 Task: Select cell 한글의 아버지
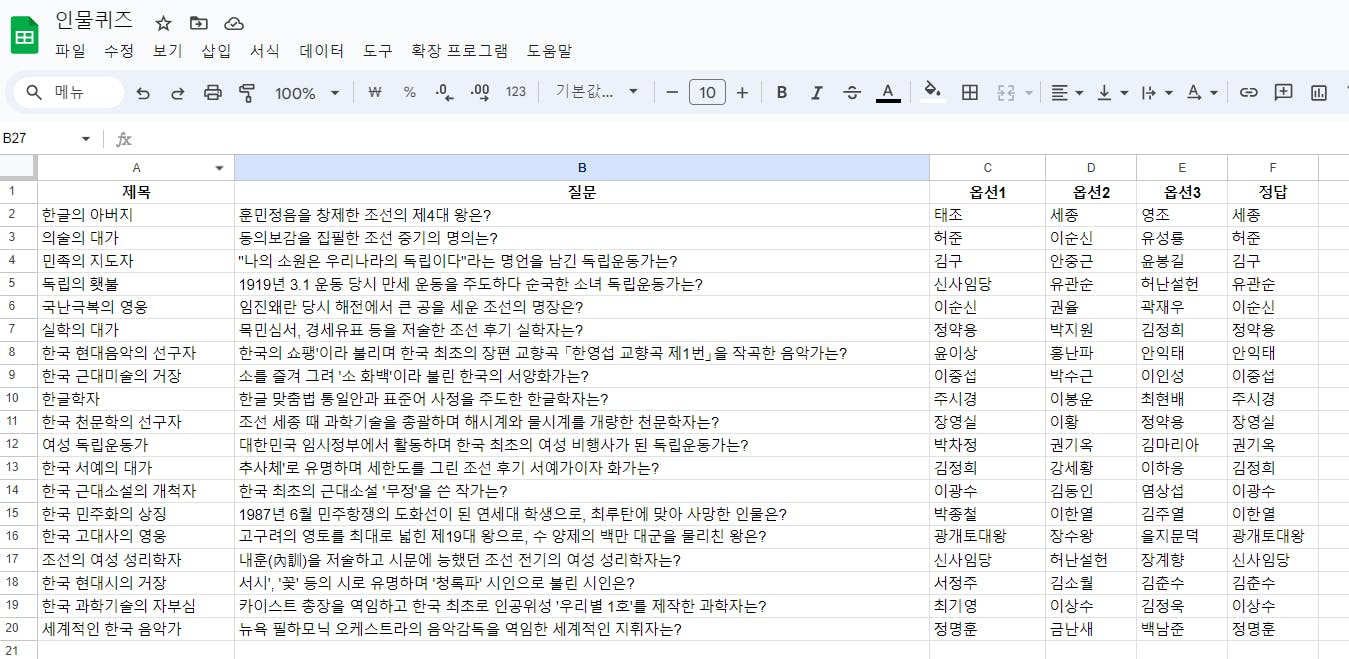[x=136, y=215]
